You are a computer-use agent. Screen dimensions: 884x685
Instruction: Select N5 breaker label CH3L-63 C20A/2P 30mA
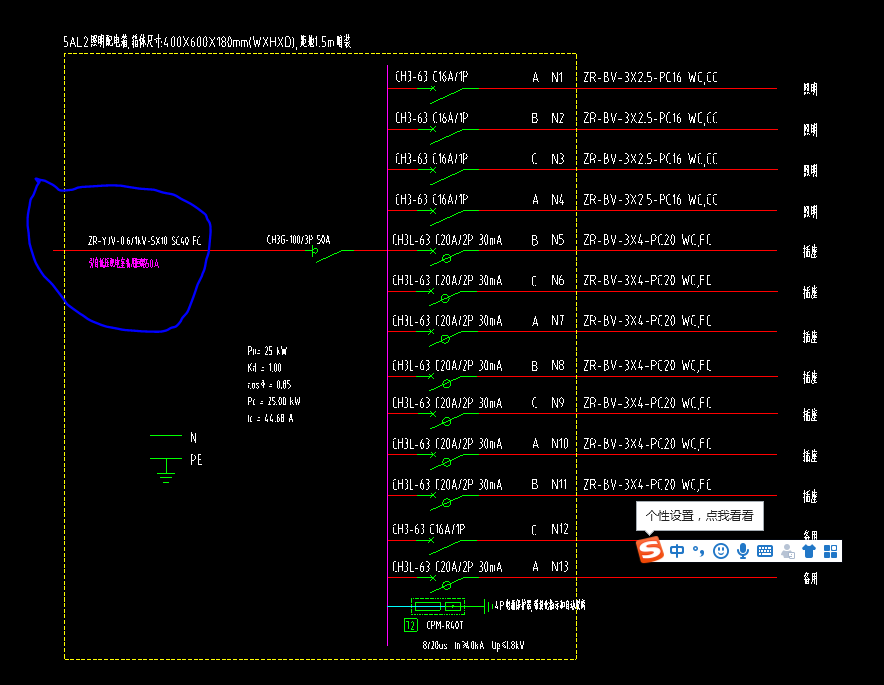pyautogui.click(x=447, y=240)
